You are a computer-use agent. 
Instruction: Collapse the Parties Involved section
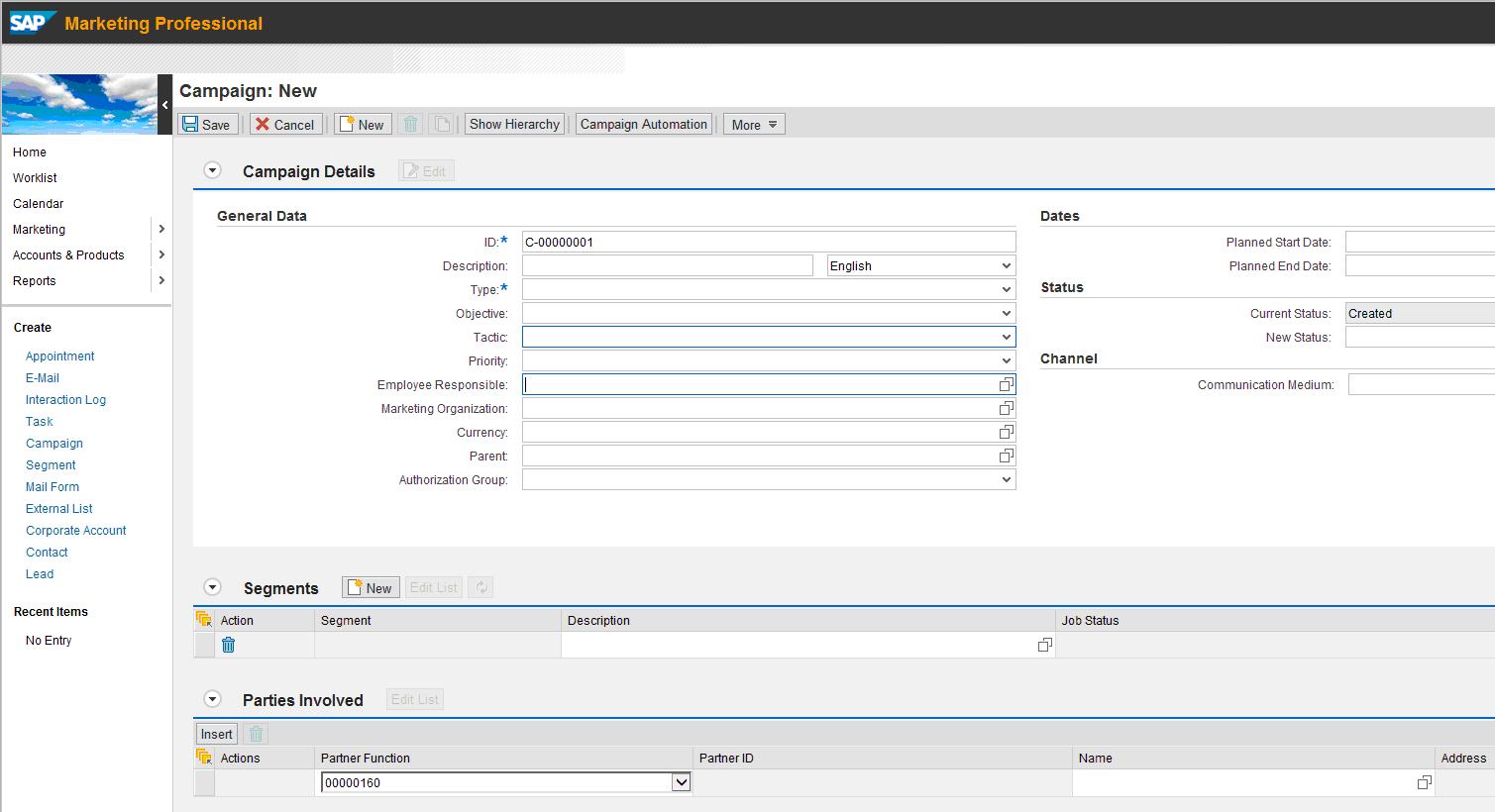click(x=212, y=699)
